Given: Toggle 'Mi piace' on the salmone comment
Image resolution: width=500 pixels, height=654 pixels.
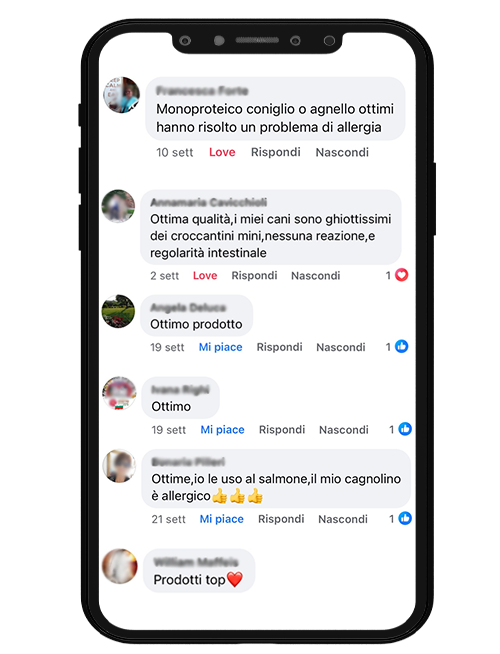Looking at the screenshot, I should (221, 519).
